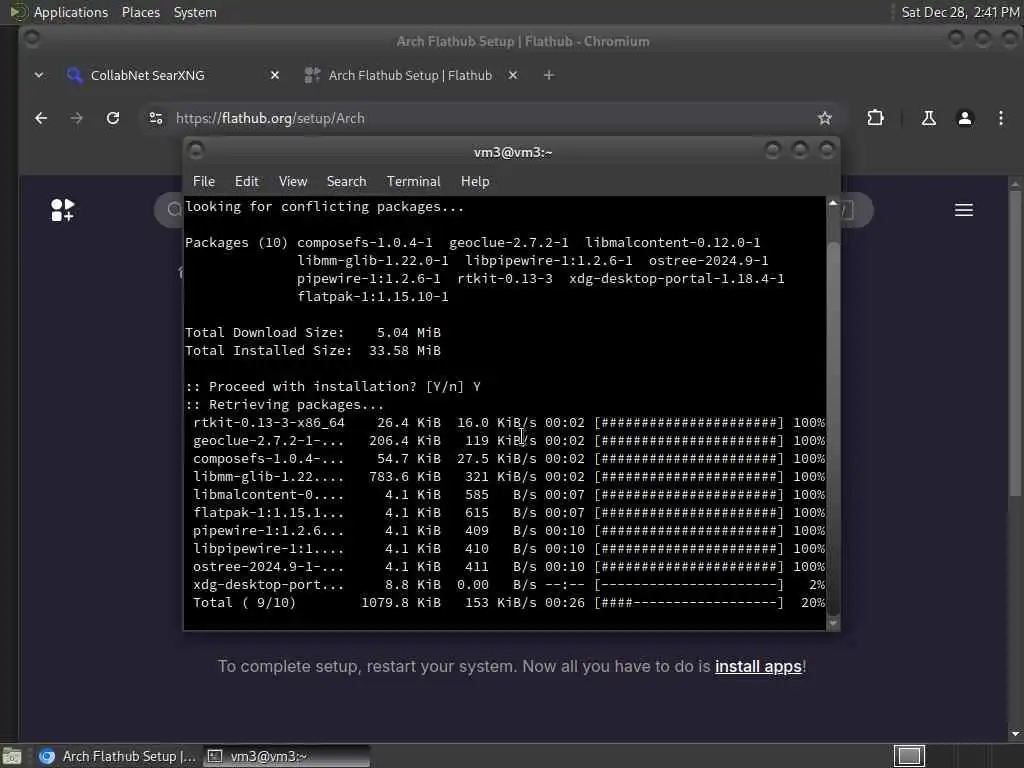Click the 'Total Download Size' line
Image resolution: width=1024 pixels, height=768 pixels.
click(313, 332)
